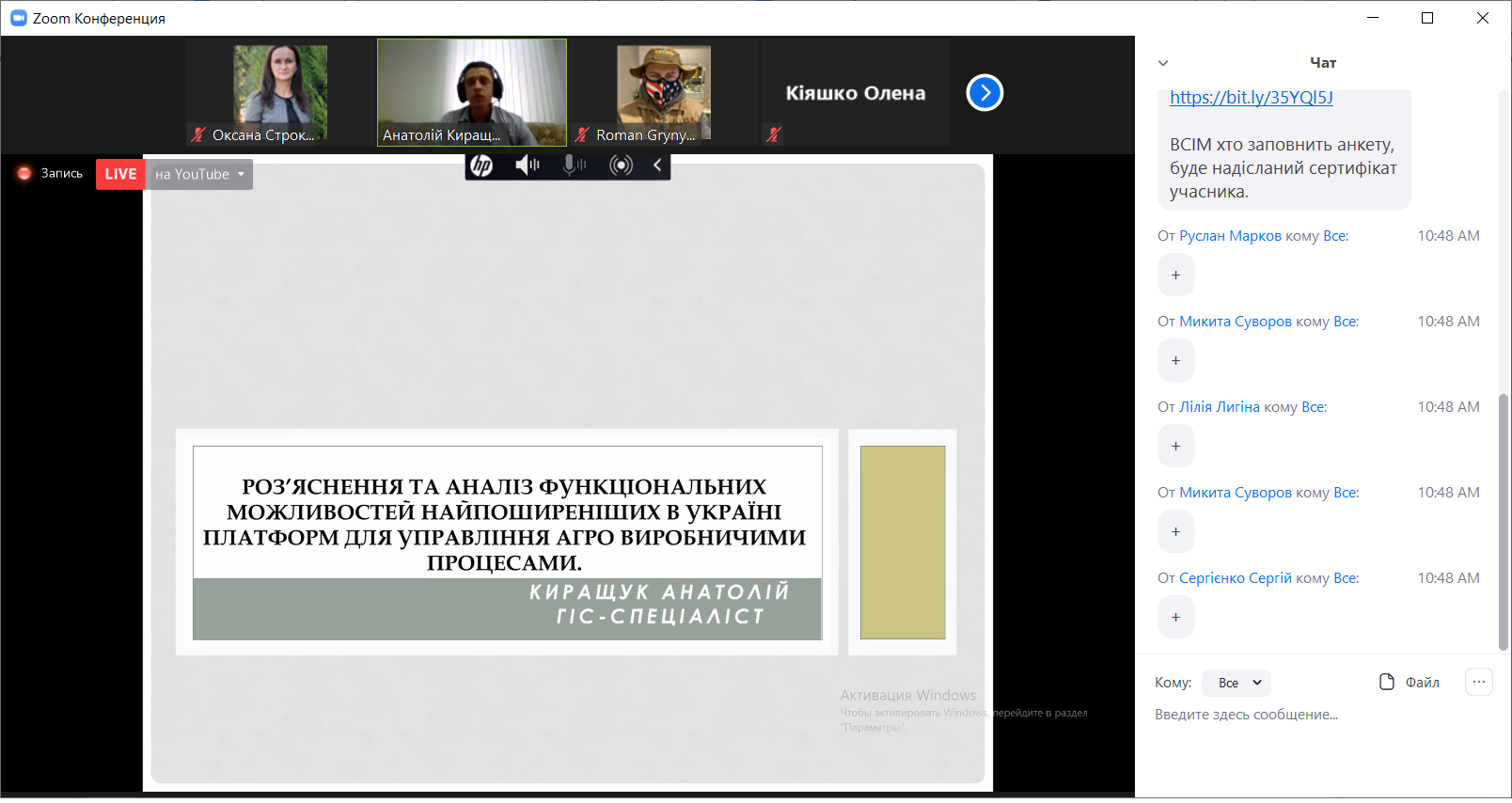Click the HP logo icon in floating toolbar

point(481,165)
